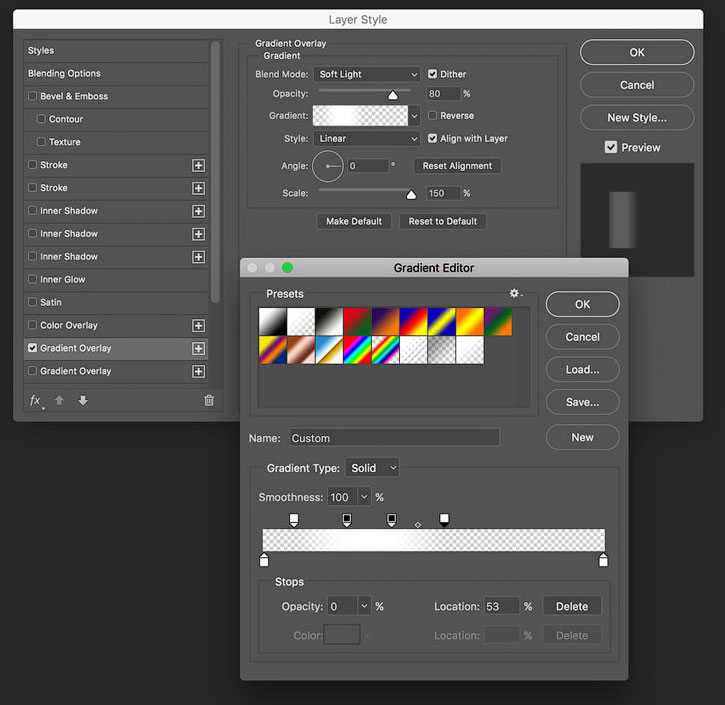Open gradient picker dropdown arrow
Screen dimensions: 725x705
click(x=414, y=116)
